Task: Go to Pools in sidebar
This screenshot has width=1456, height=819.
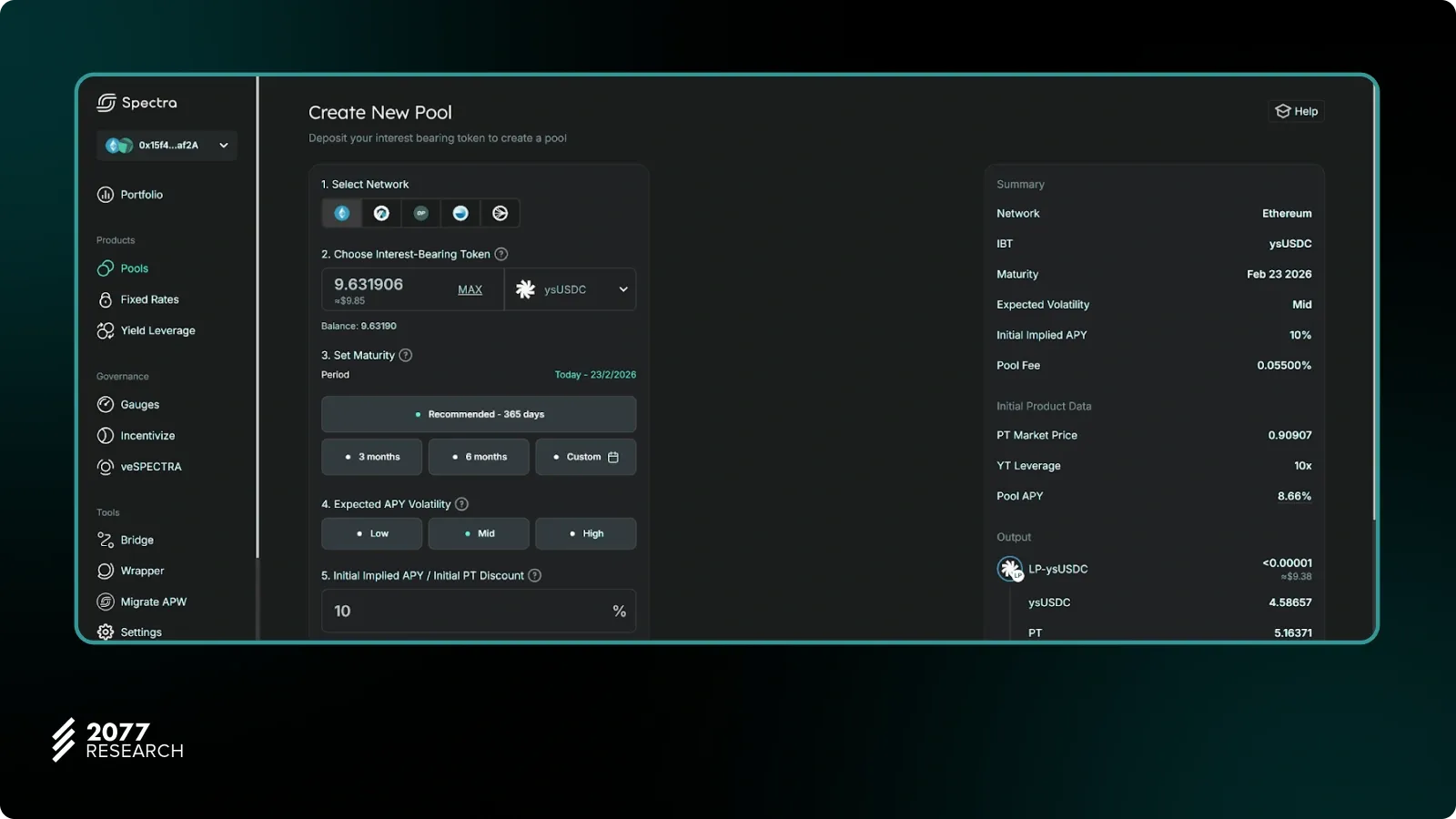Action: (134, 268)
